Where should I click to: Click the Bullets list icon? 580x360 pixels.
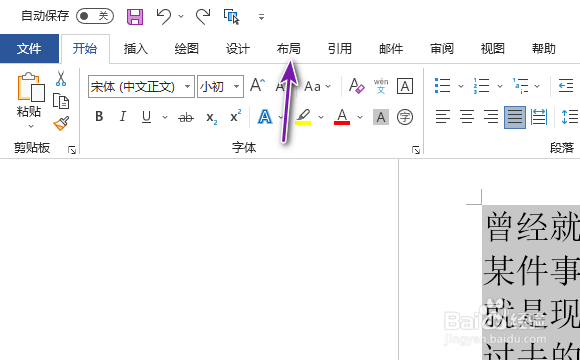[442, 85]
